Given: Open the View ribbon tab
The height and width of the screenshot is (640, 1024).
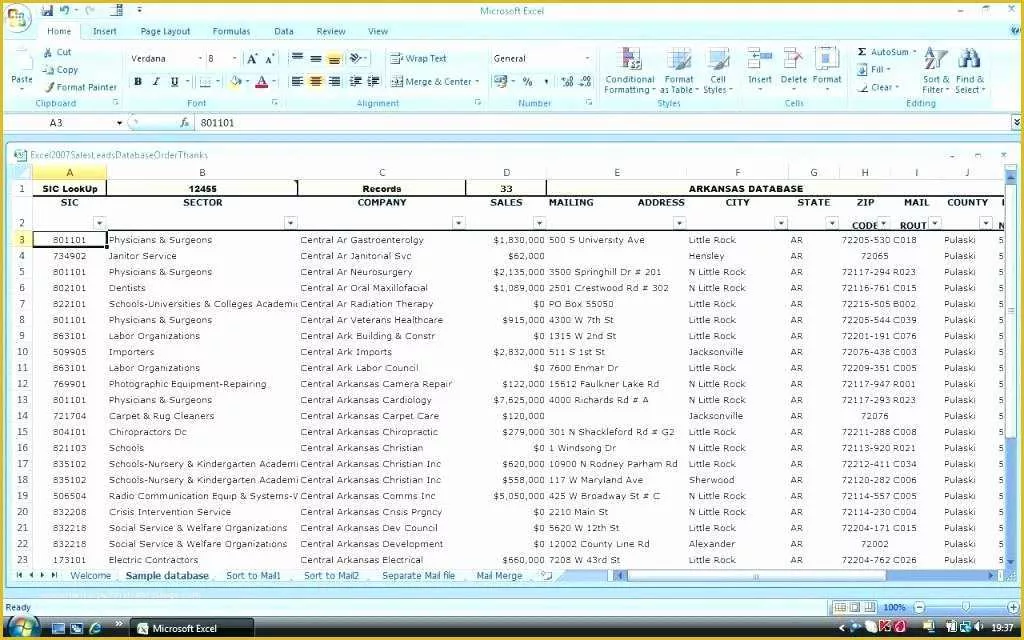Looking at the screenshot, I should pos(377,31).
